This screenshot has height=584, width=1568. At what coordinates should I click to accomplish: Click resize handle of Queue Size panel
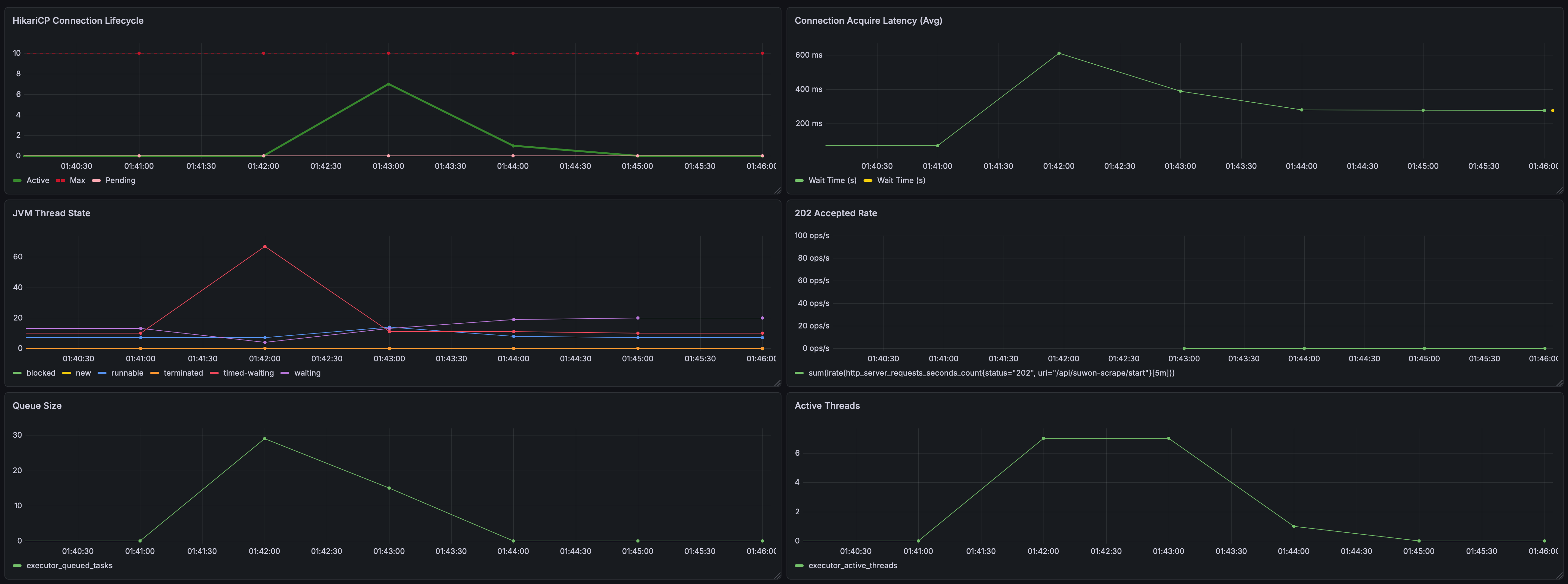pyautogui.click(x=777, y=575)
